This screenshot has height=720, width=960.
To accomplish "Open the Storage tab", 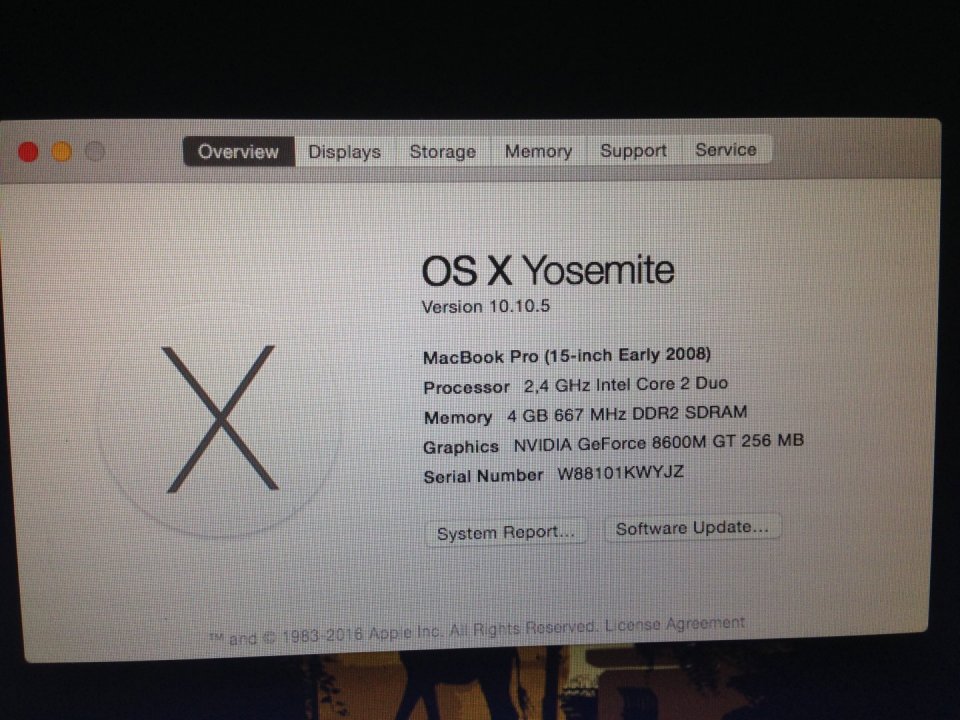I will pos(443,151).
